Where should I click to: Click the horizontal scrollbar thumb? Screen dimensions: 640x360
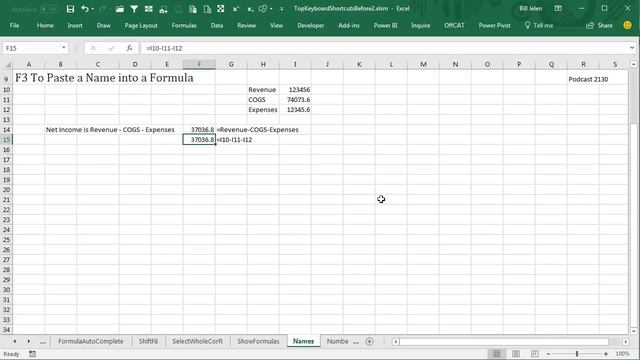[x=504, y=342]
